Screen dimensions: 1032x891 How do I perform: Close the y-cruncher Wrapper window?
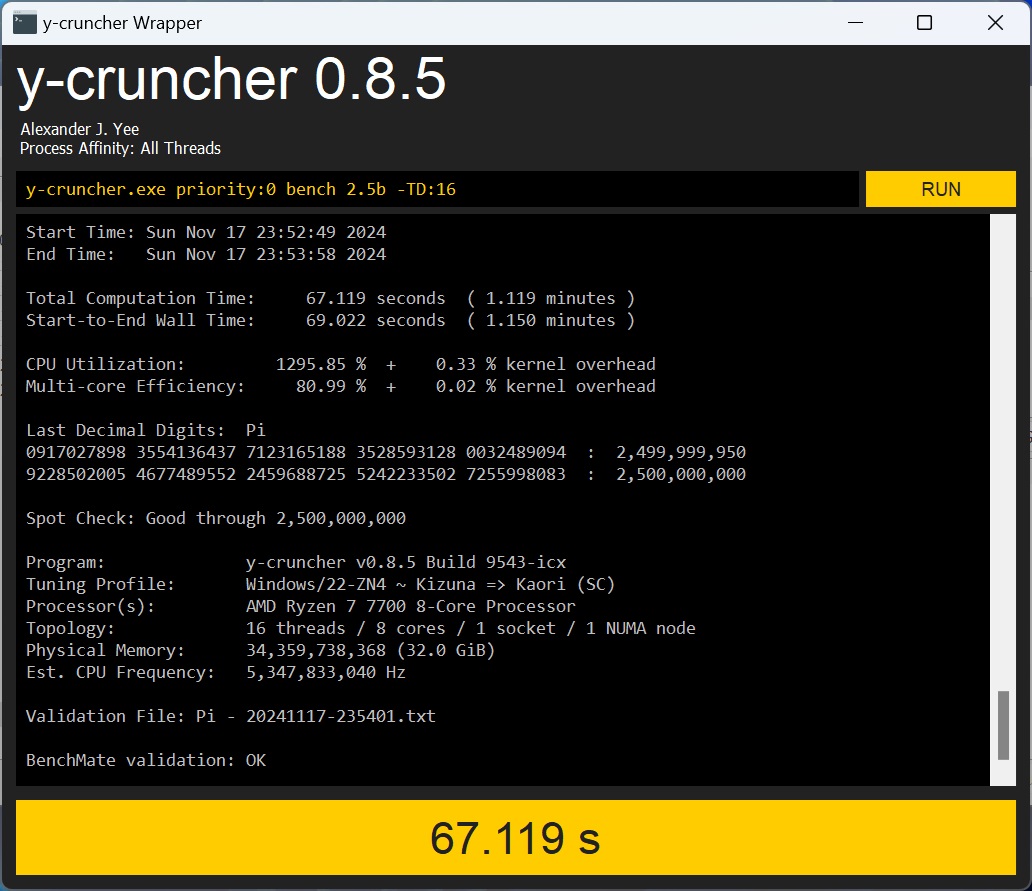click(x=995, y=22)
